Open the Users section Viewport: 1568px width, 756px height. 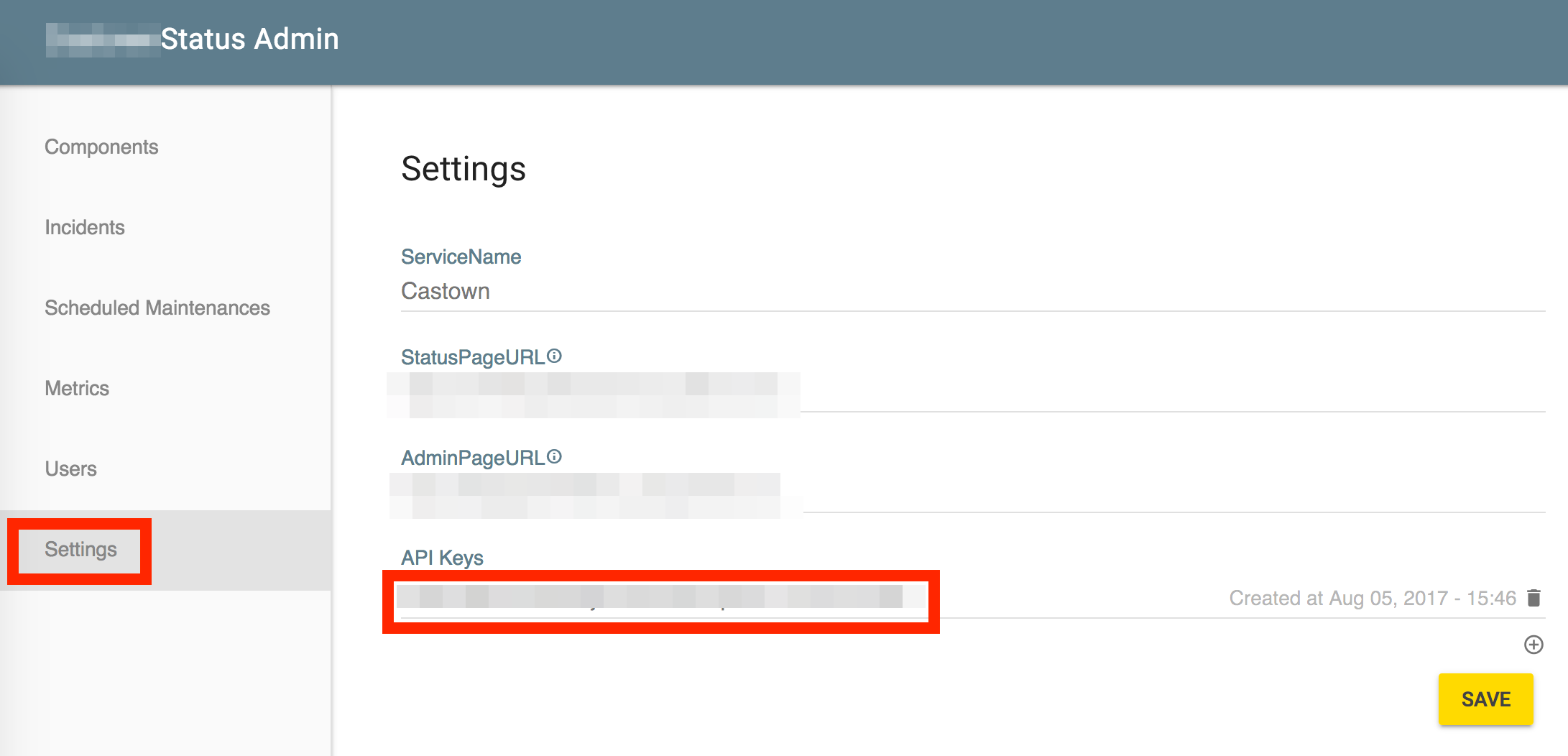click(x=70, y=469)
